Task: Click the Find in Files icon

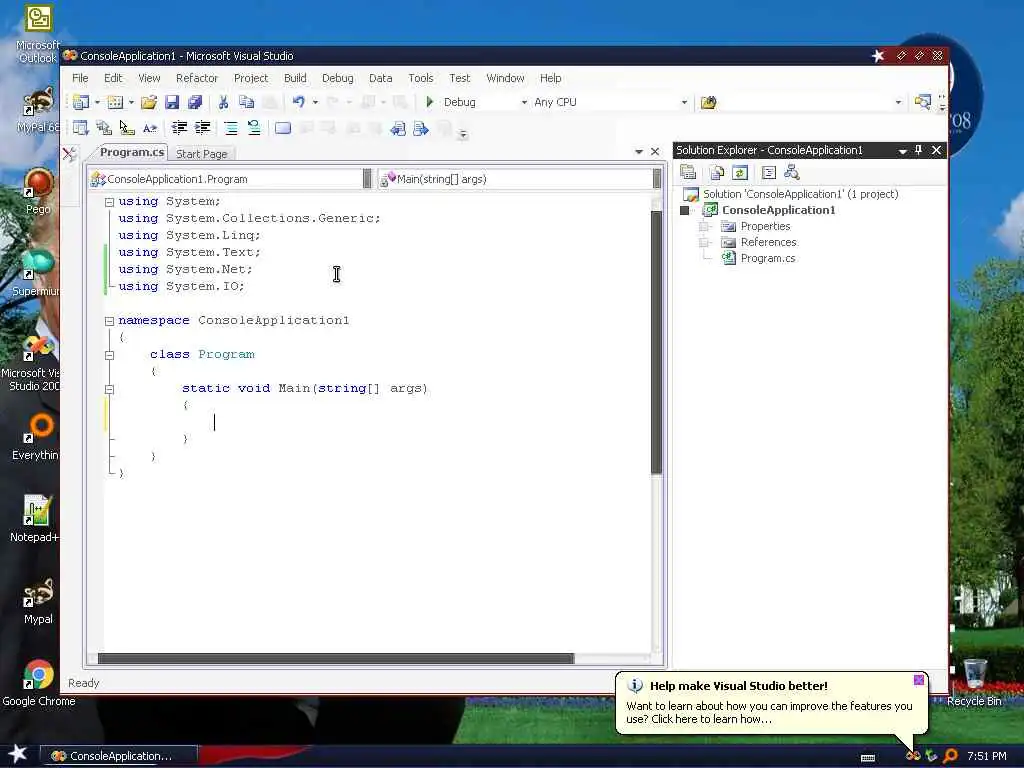Action: click(709, 102)
